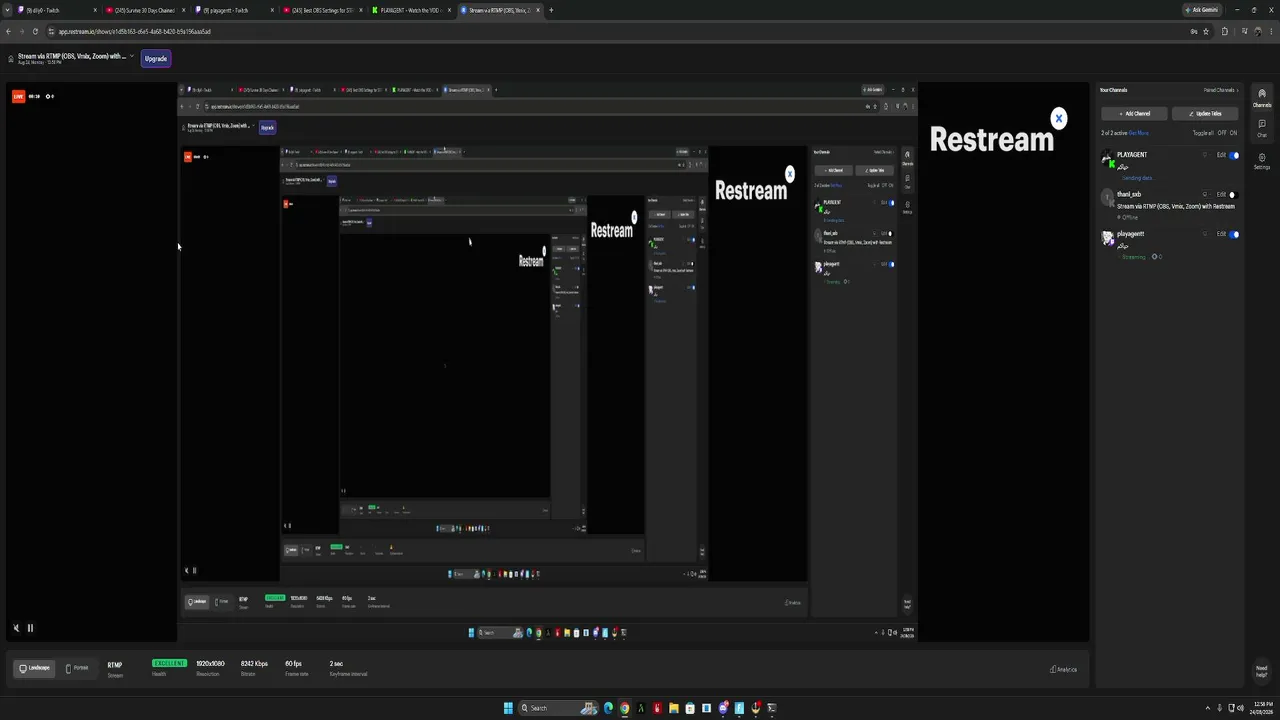Switch to the Best OBS Settings tab
Image resolution: width=1280 pixels, height=720 pixels.
coord(321,10)
